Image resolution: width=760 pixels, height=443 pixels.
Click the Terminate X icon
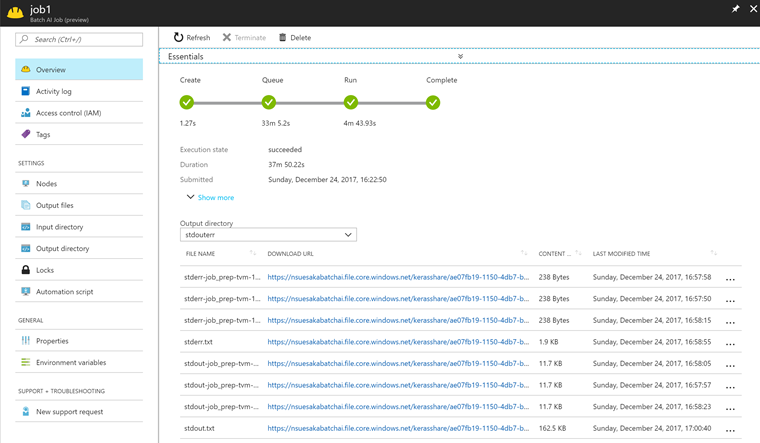226,37
